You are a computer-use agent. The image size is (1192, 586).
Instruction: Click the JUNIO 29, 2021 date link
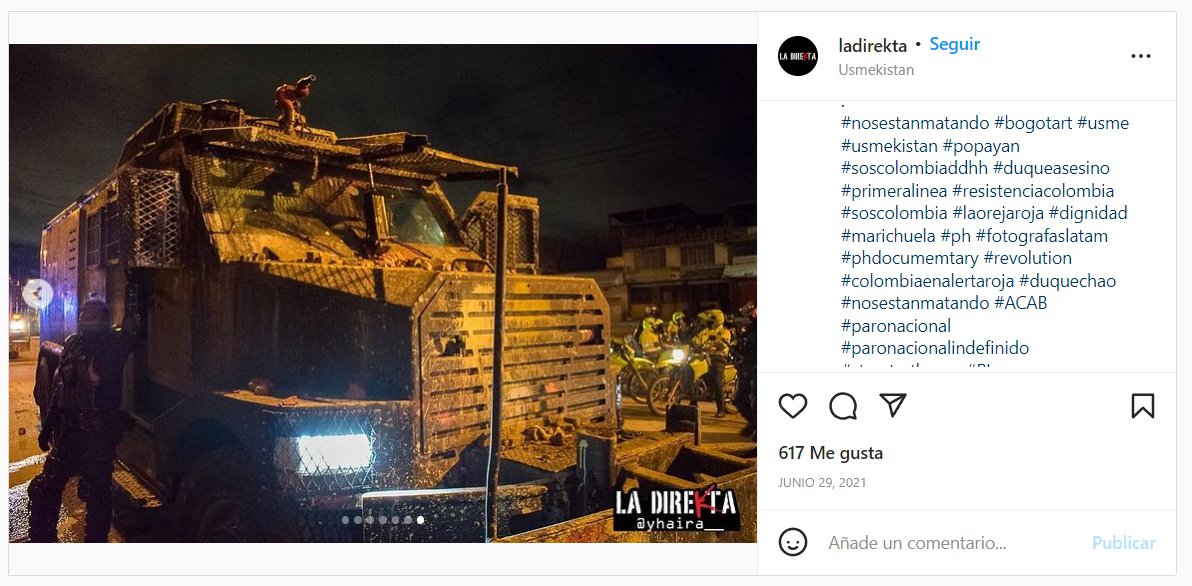822,483
